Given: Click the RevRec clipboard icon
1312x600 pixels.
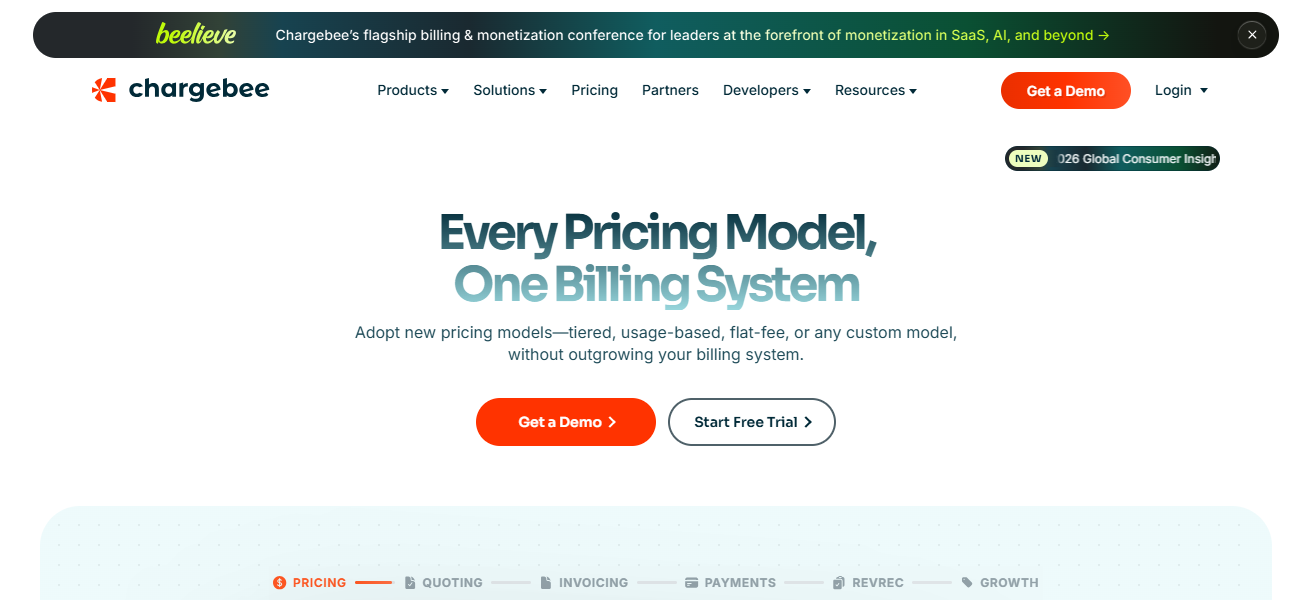Looking at the screenshot, I should (839, 583).
